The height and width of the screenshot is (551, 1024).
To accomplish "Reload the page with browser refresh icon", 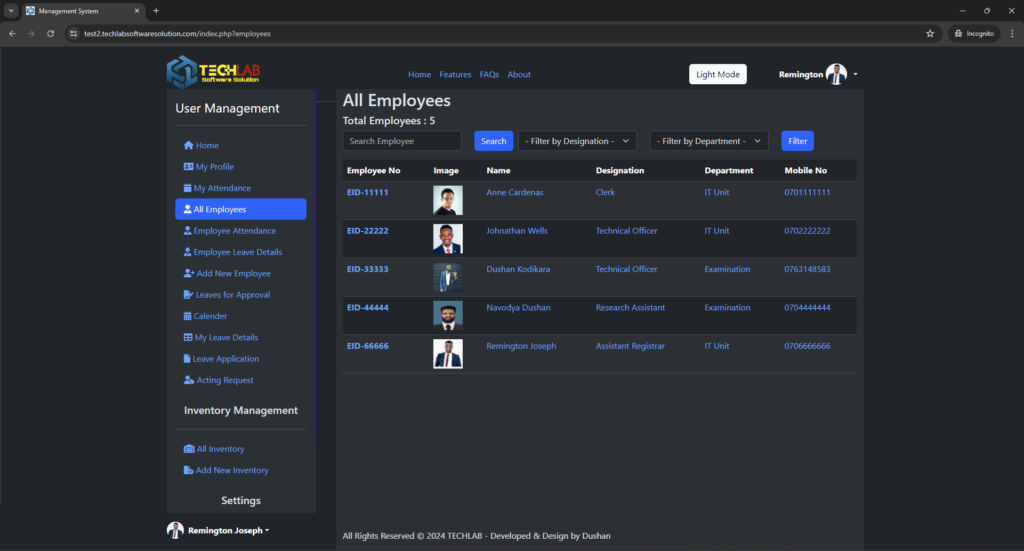I will click(x=50, y=33).
